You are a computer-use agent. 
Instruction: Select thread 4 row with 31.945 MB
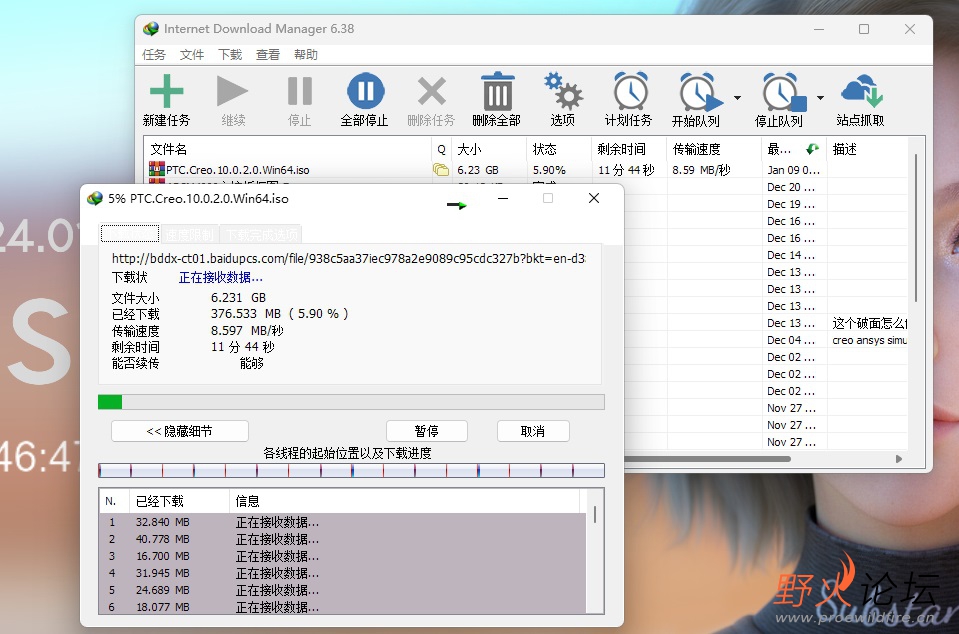342,573
